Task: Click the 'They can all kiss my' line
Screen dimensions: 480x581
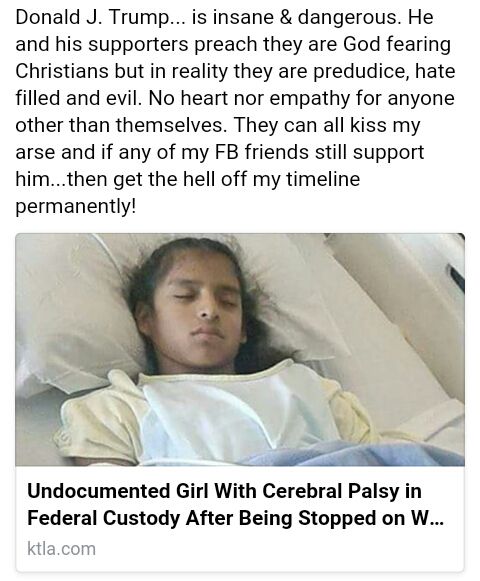Action: pos(327,125)
